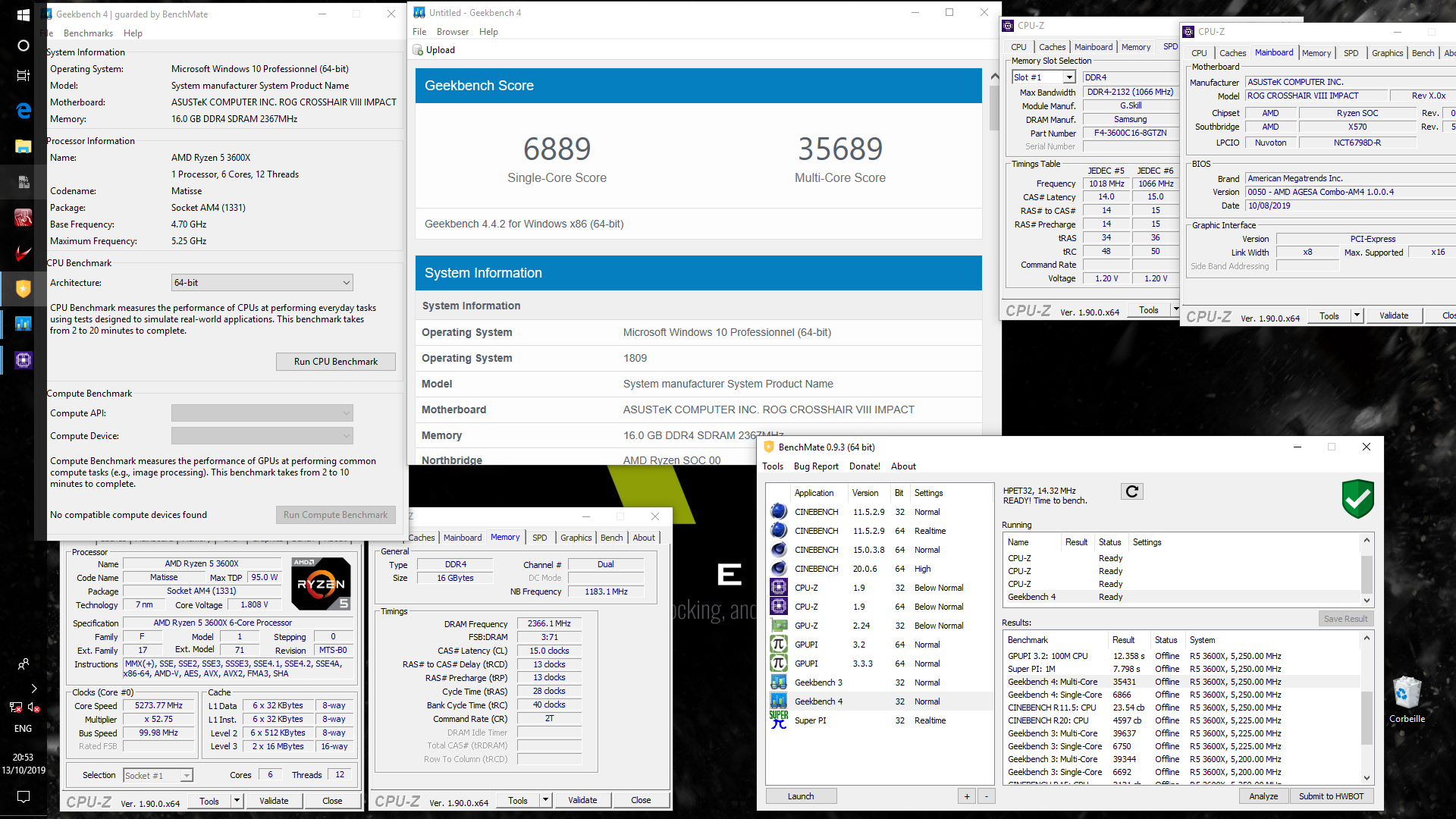Viewport: 1456px width, 819px height.
Task: Select CINEBENCH 11.5.2.9 32-bit Normal icon
Action: click(x=778, y=512)
